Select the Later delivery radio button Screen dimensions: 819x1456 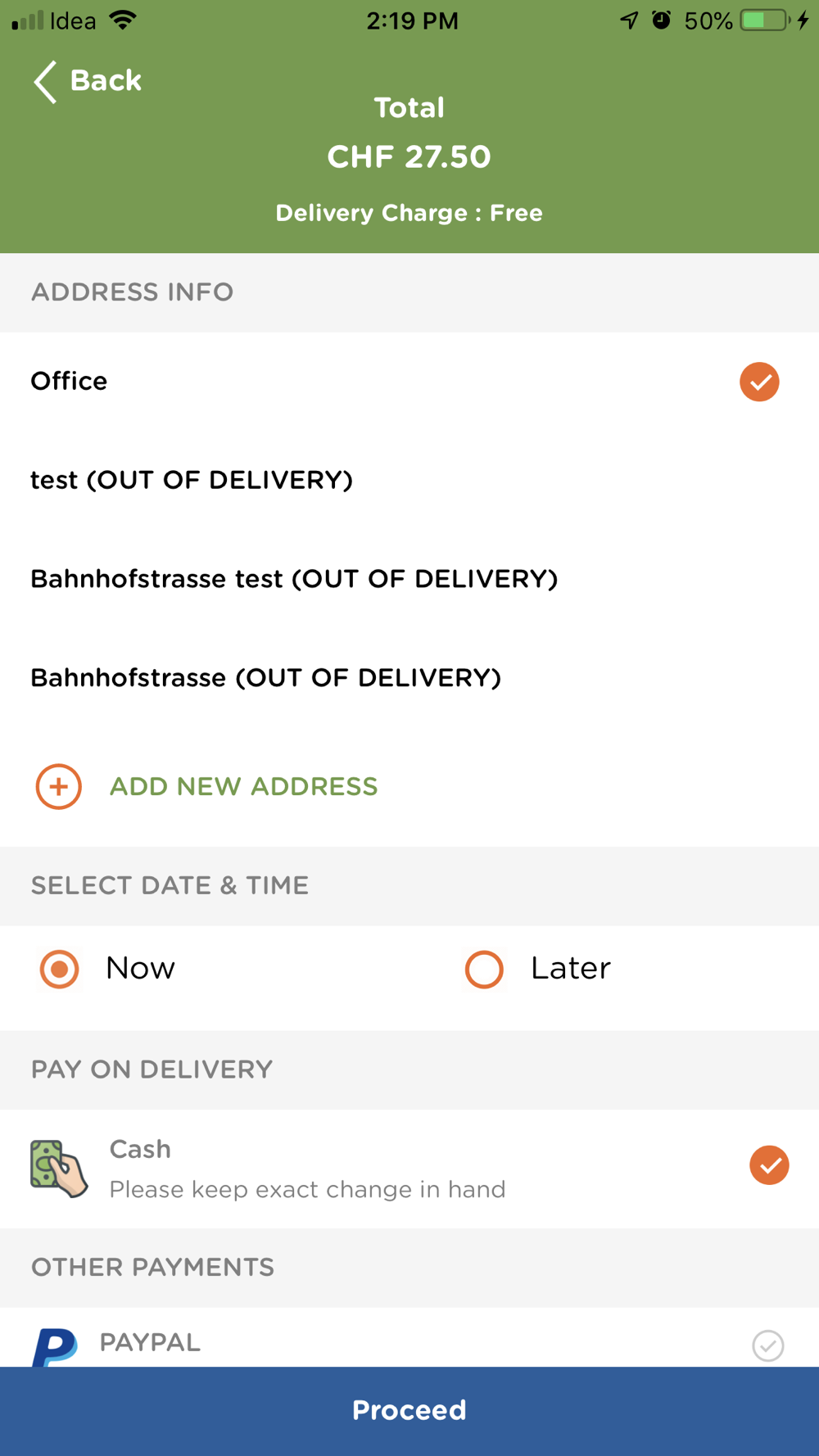tap(484, 970)
